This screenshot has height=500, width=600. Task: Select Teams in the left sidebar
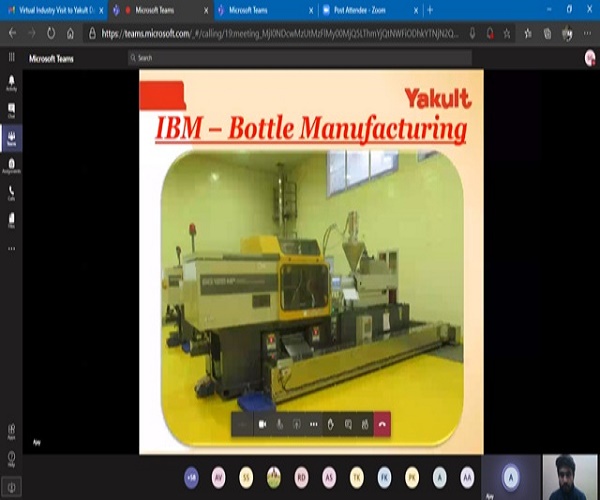(11, 138)
